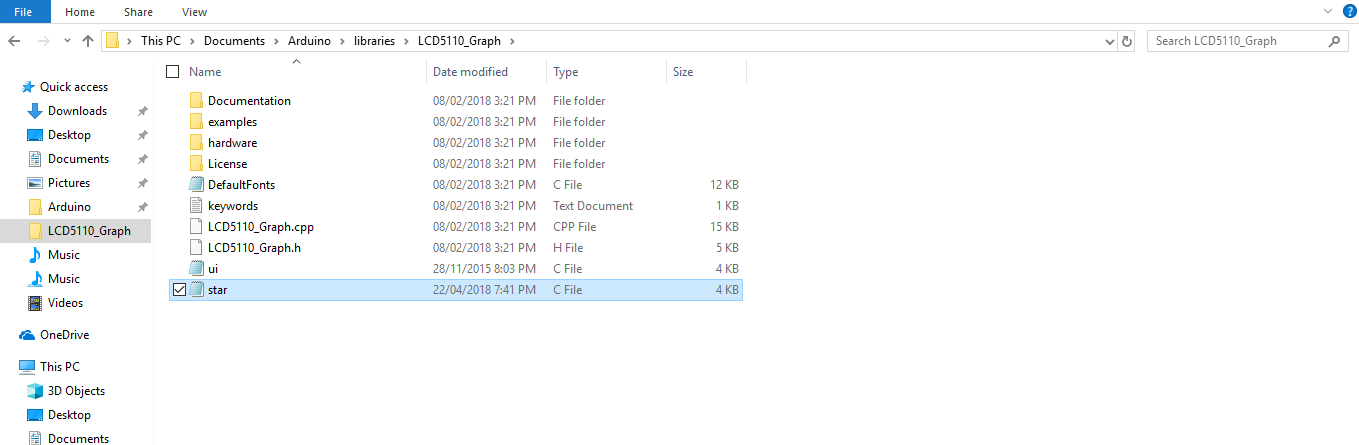This screenshot has width=1359, height=445.
Task: Select Quick access in sidebar
Action: click(x=74, y=87)
